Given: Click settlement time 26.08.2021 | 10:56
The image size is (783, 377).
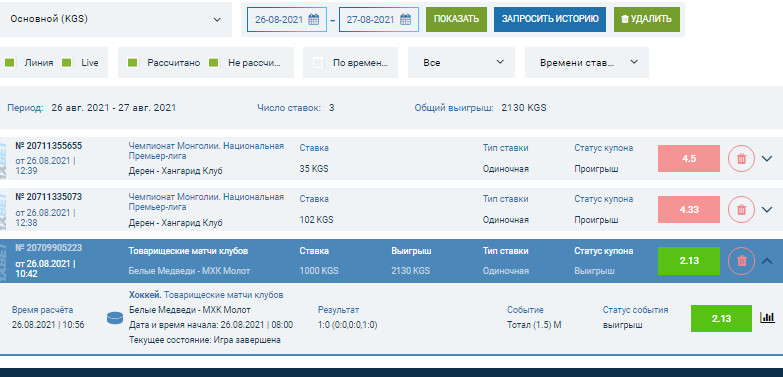Looking at the screenshot, I should tap(48, 325).
